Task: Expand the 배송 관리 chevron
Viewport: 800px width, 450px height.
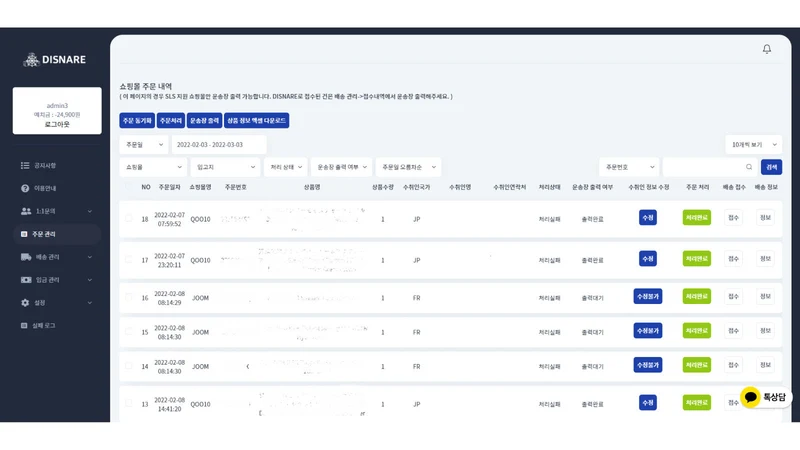Action: [90, 257]
